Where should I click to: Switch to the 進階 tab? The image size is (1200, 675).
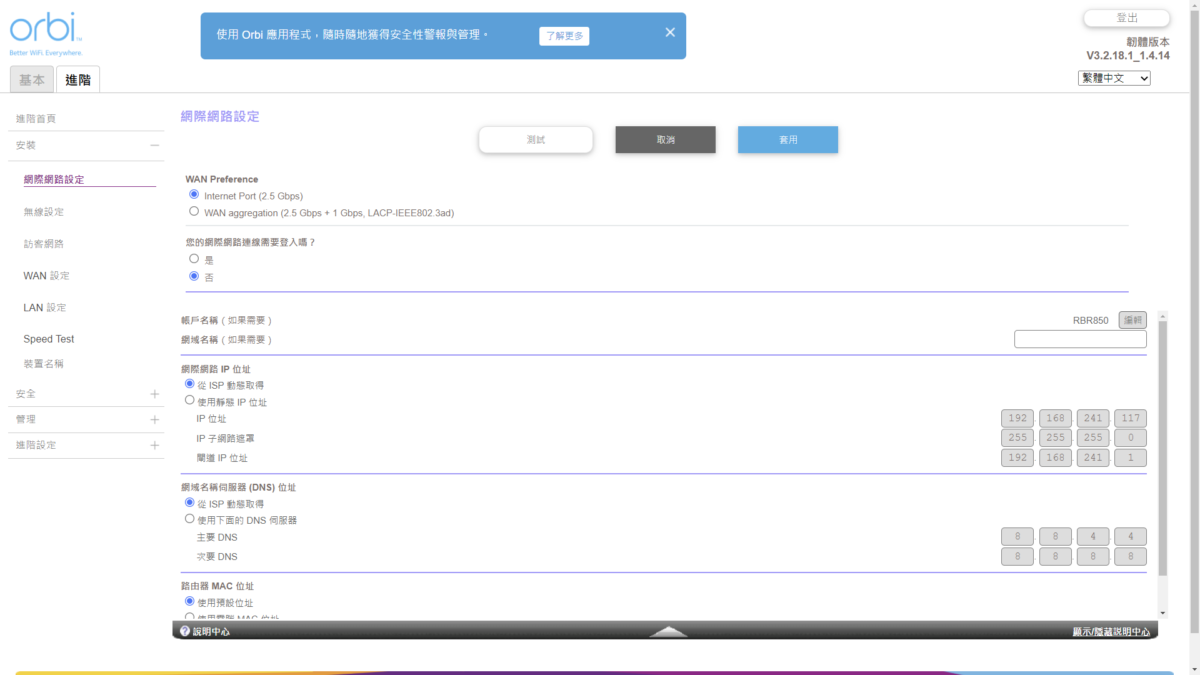click(x=78, y=80)
